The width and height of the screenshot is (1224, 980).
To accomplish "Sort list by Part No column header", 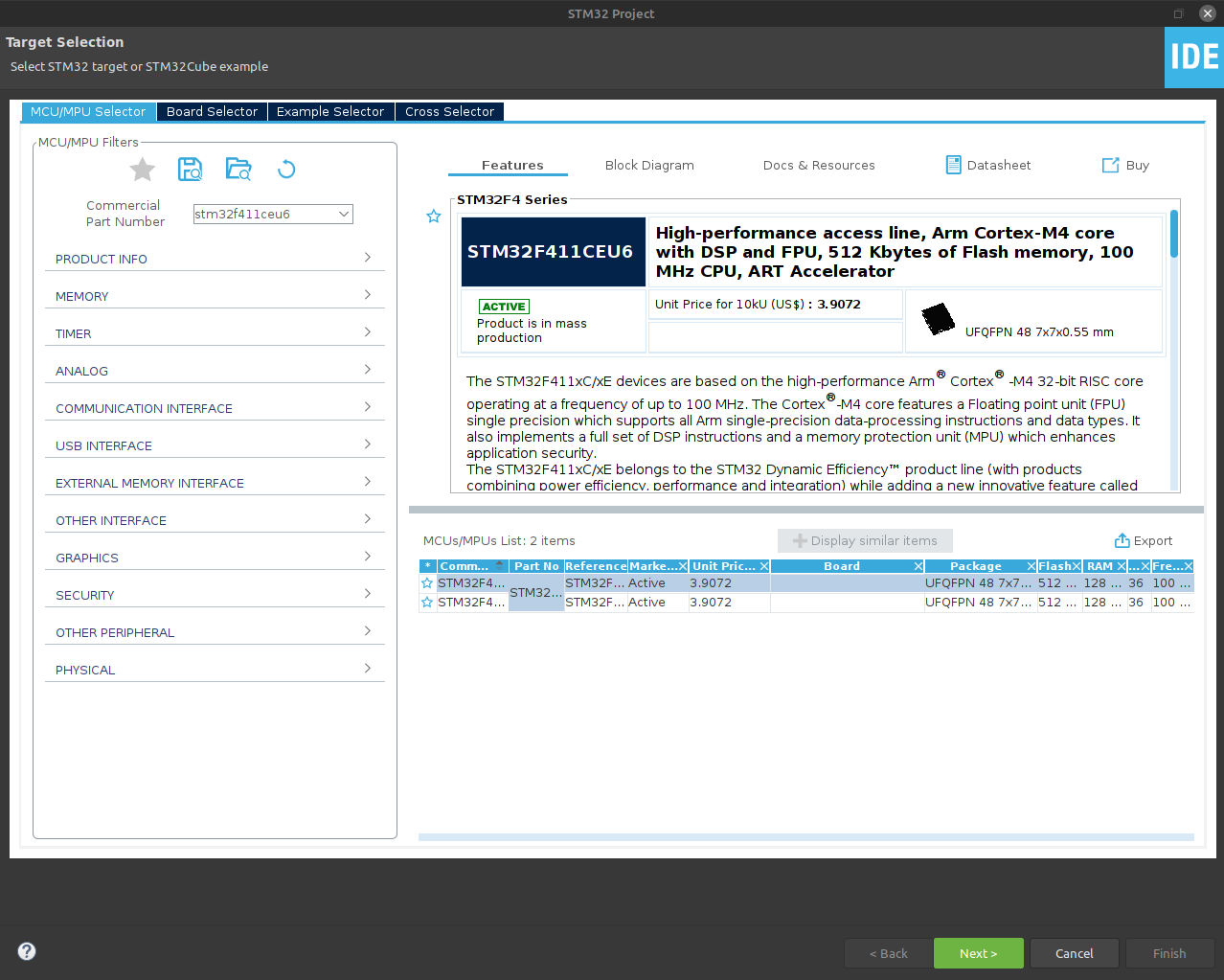I will 536,566.
